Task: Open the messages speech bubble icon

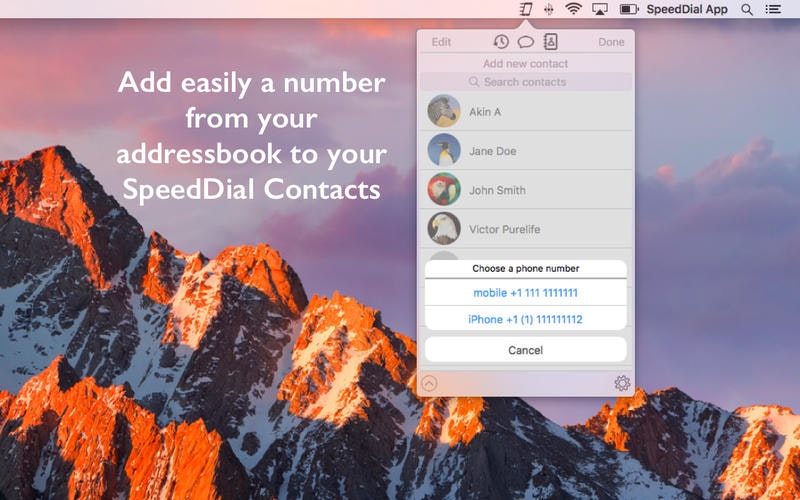Action: click(526, 42)
